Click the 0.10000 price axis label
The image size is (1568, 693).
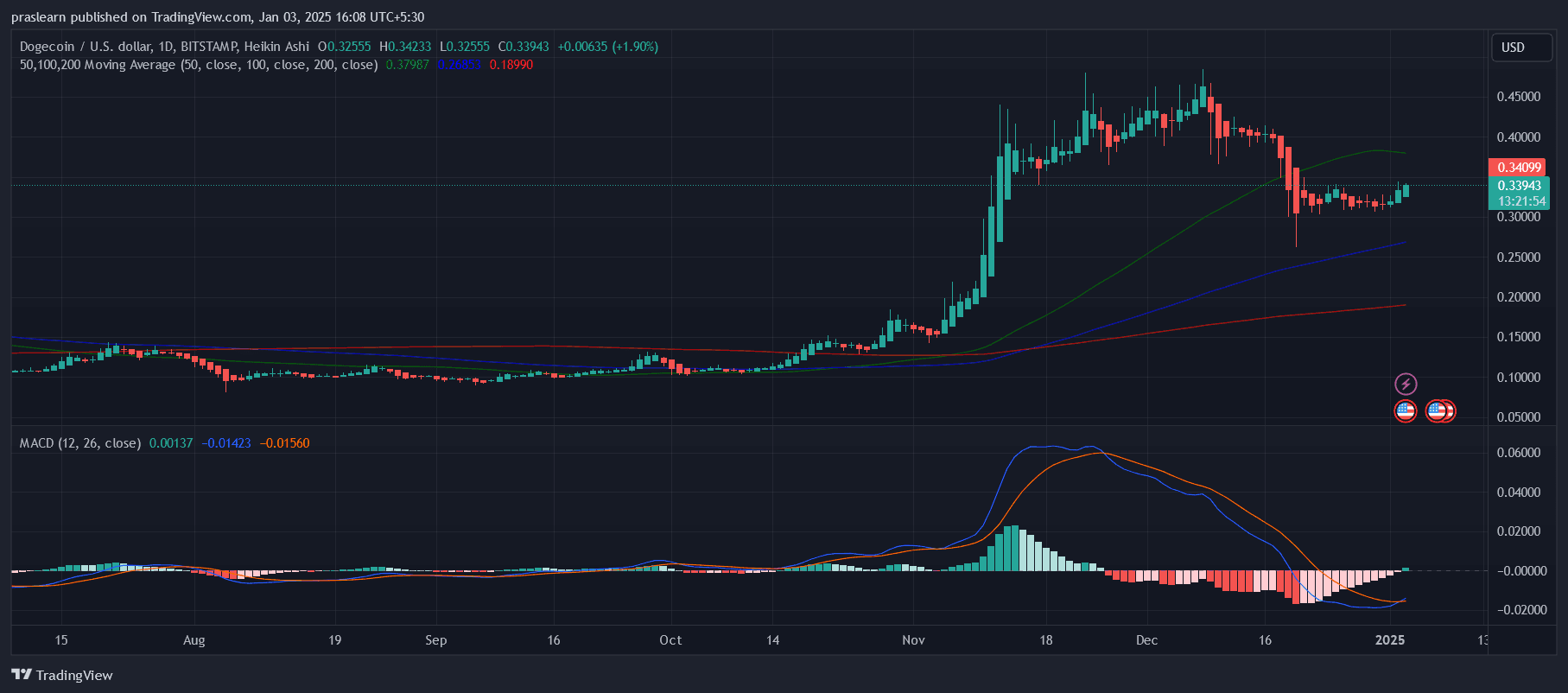click(x=1518, y=378)
